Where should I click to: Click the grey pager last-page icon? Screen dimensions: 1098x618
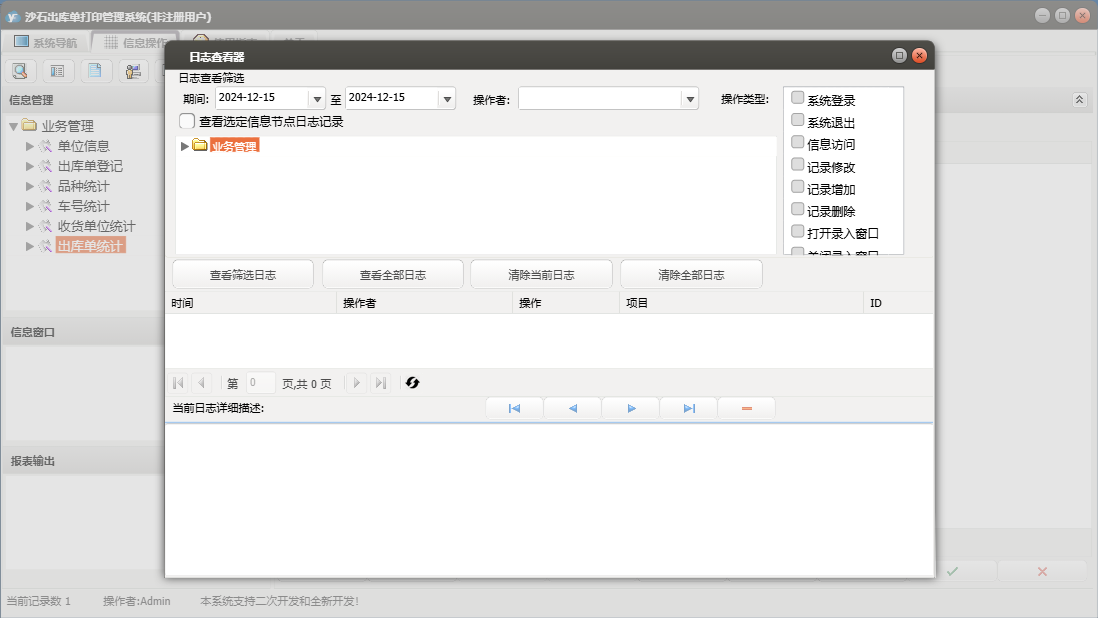coord(380,383)
